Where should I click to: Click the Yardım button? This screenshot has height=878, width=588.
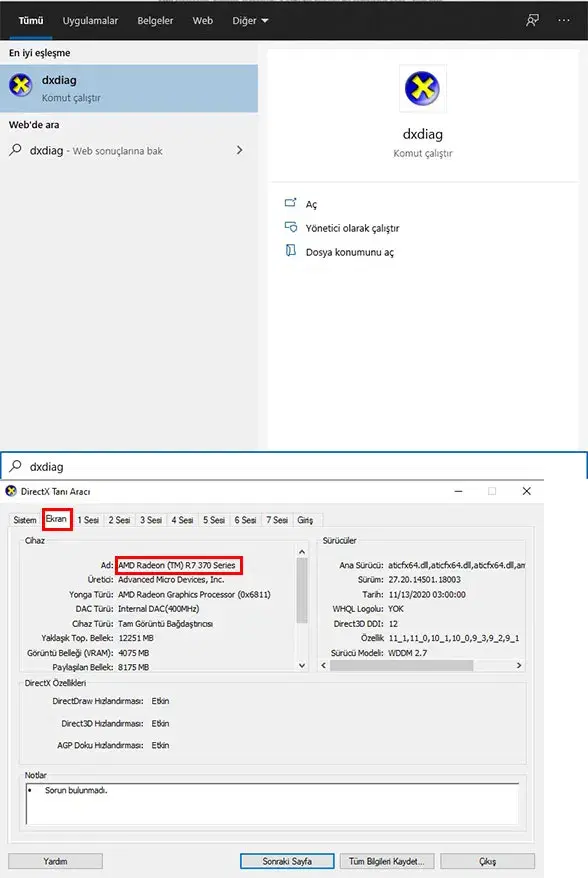coord(55,861)
